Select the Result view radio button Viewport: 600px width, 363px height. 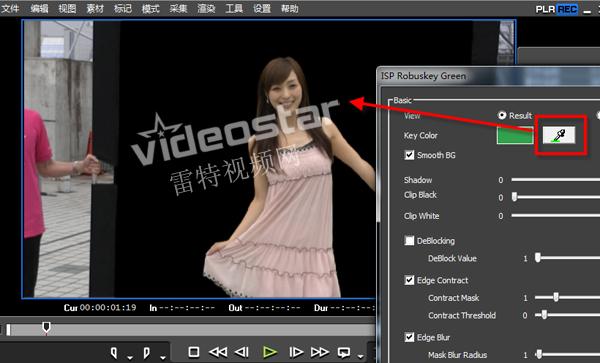click(x=502, y=115)
